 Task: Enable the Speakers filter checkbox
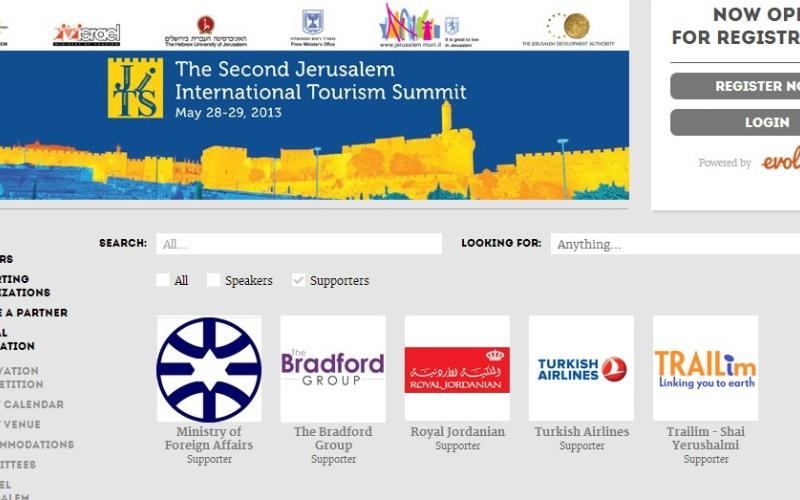213,281
